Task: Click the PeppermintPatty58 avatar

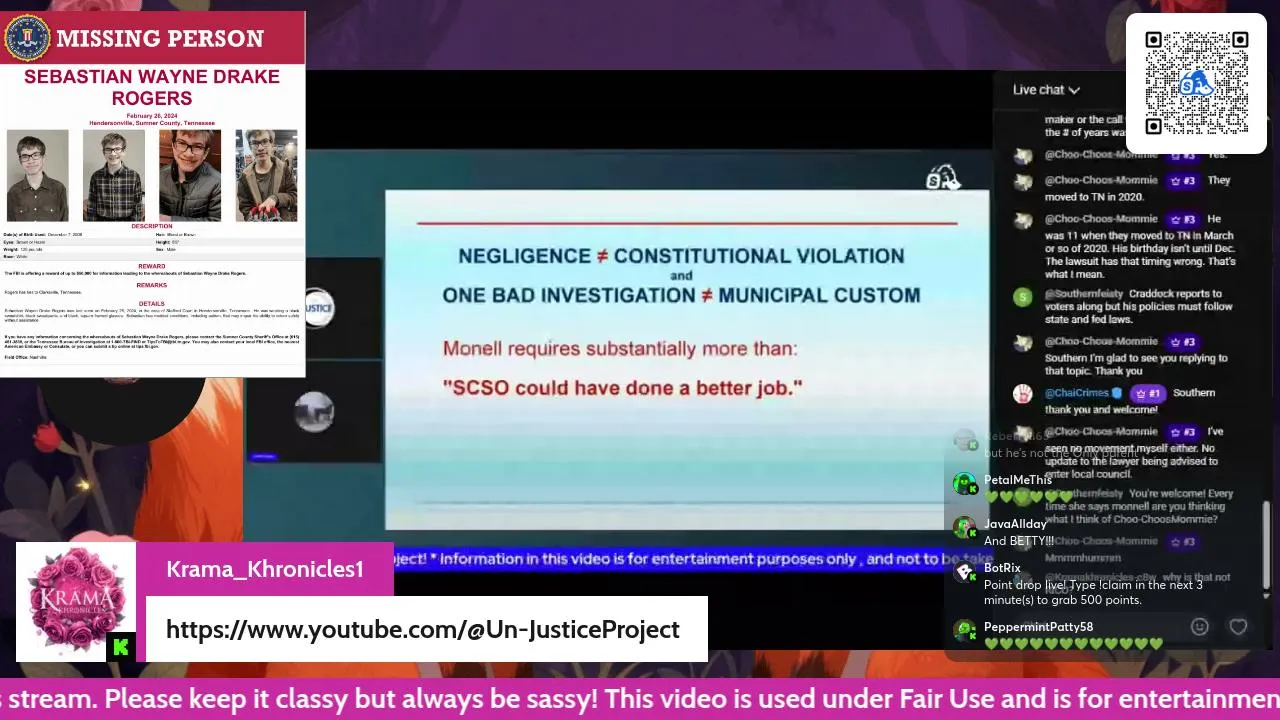Action: coord(965,631)
